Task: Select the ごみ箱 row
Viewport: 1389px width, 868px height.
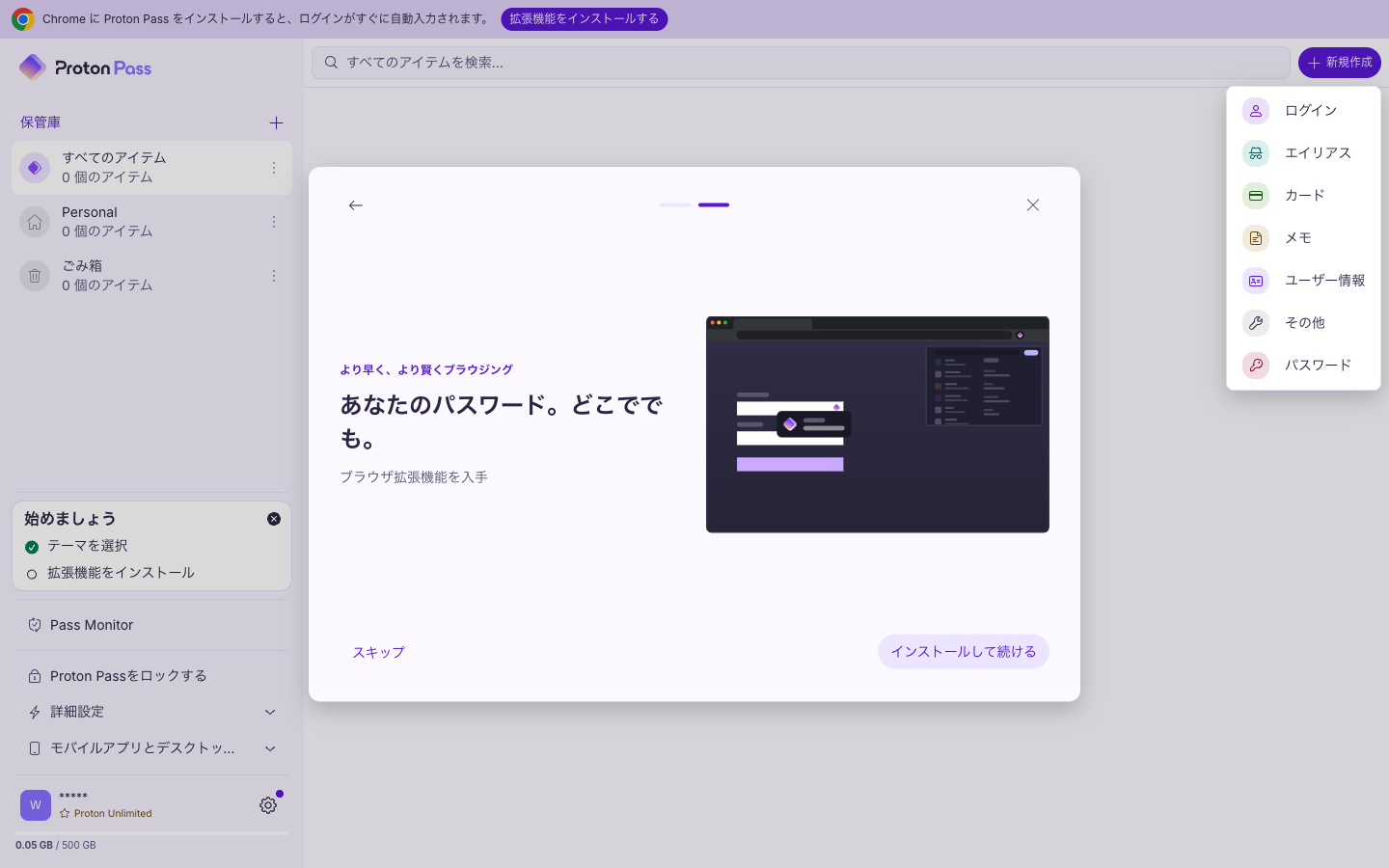Action: (x=152, y=276)
